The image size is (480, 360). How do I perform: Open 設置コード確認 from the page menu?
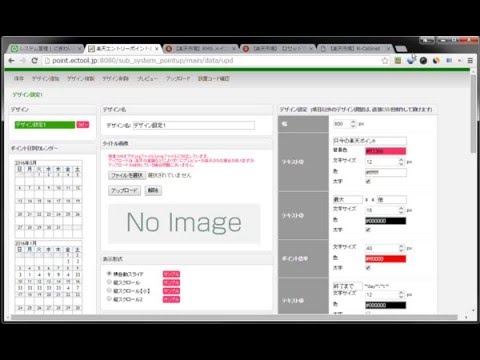(x=214, y=78)
